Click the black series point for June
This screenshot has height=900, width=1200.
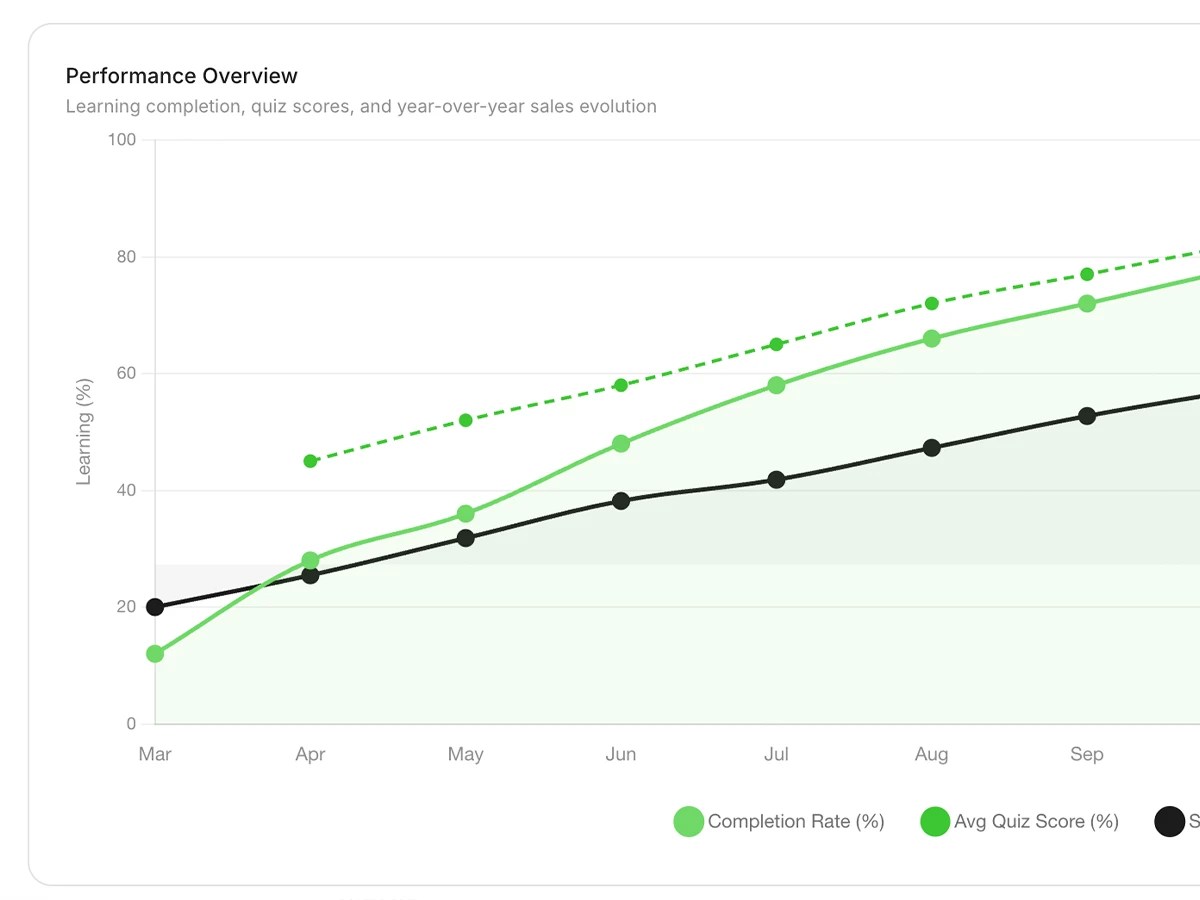621,501
